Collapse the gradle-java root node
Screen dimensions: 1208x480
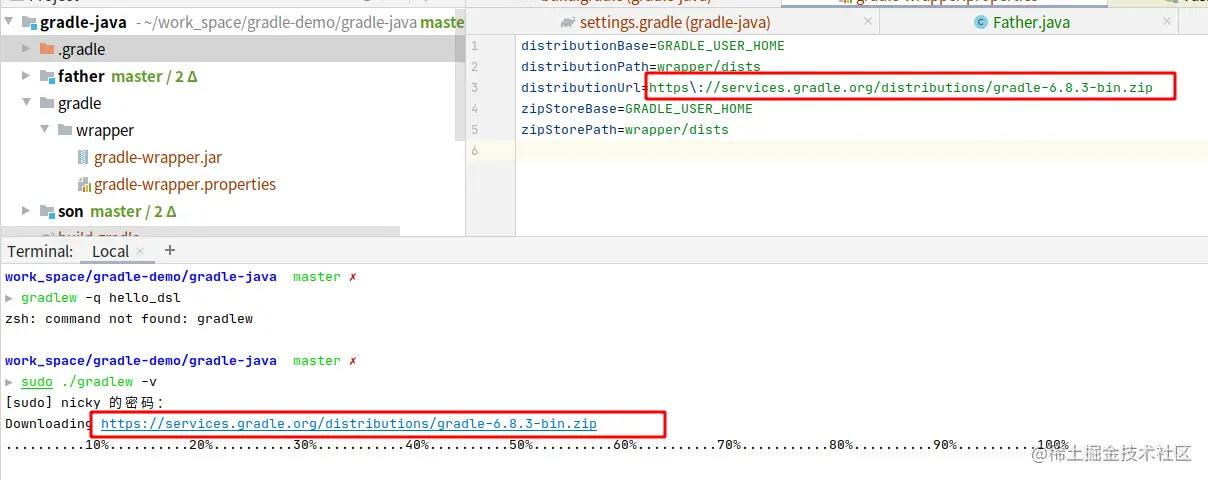click(x=10, y=22)
